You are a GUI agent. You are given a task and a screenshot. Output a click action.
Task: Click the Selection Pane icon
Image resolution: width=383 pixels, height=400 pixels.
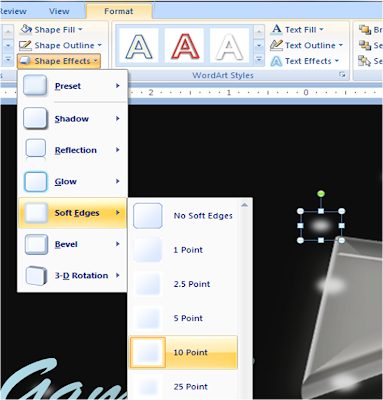click(365, 61)
